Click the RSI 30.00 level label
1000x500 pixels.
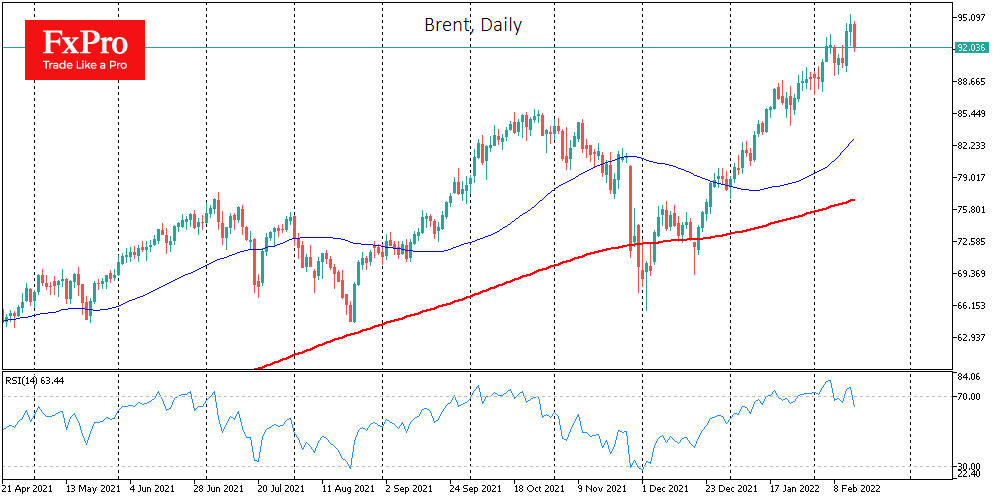point(966,467)
